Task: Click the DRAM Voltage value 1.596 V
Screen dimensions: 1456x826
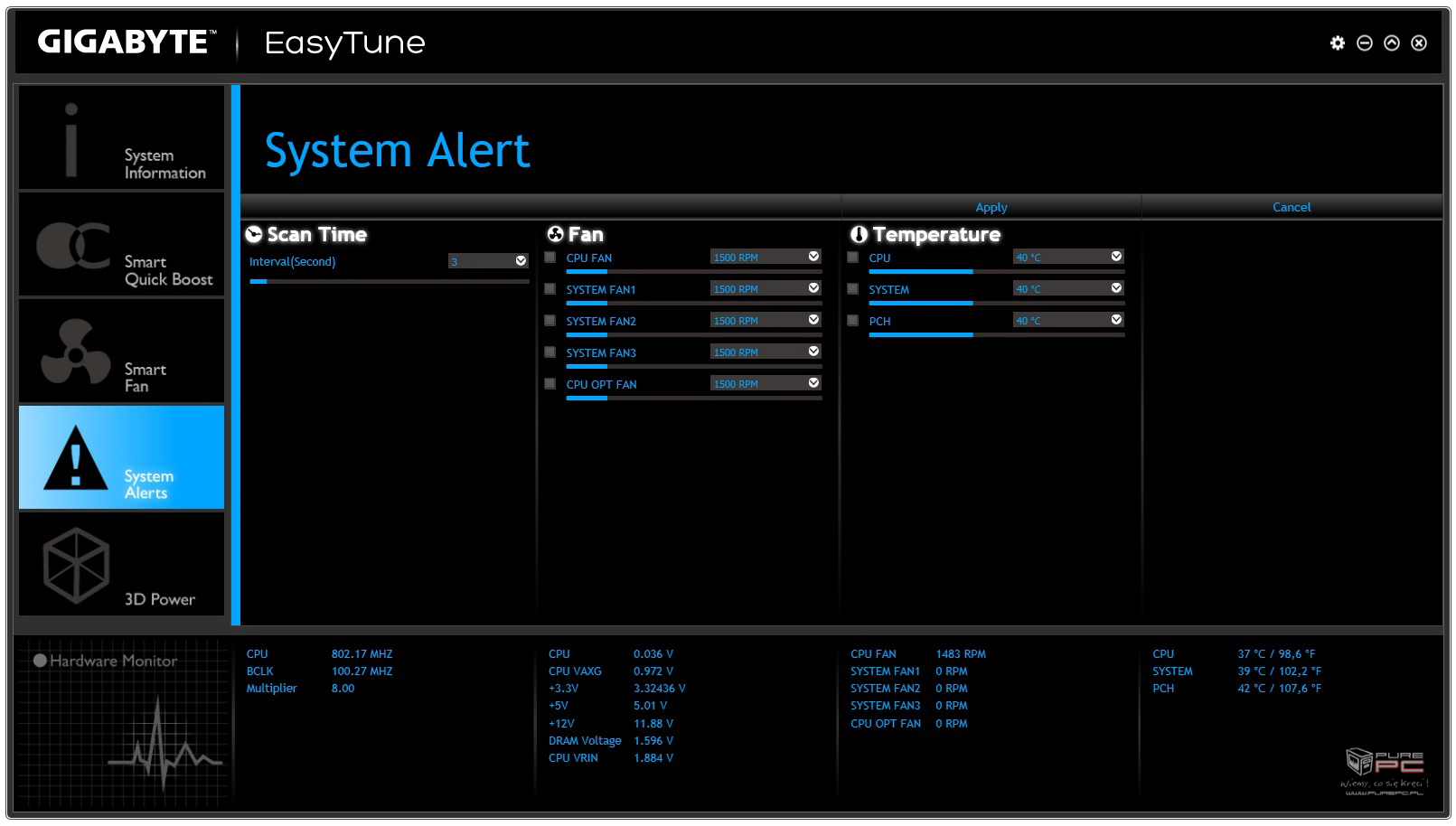Action: point(653,740)
